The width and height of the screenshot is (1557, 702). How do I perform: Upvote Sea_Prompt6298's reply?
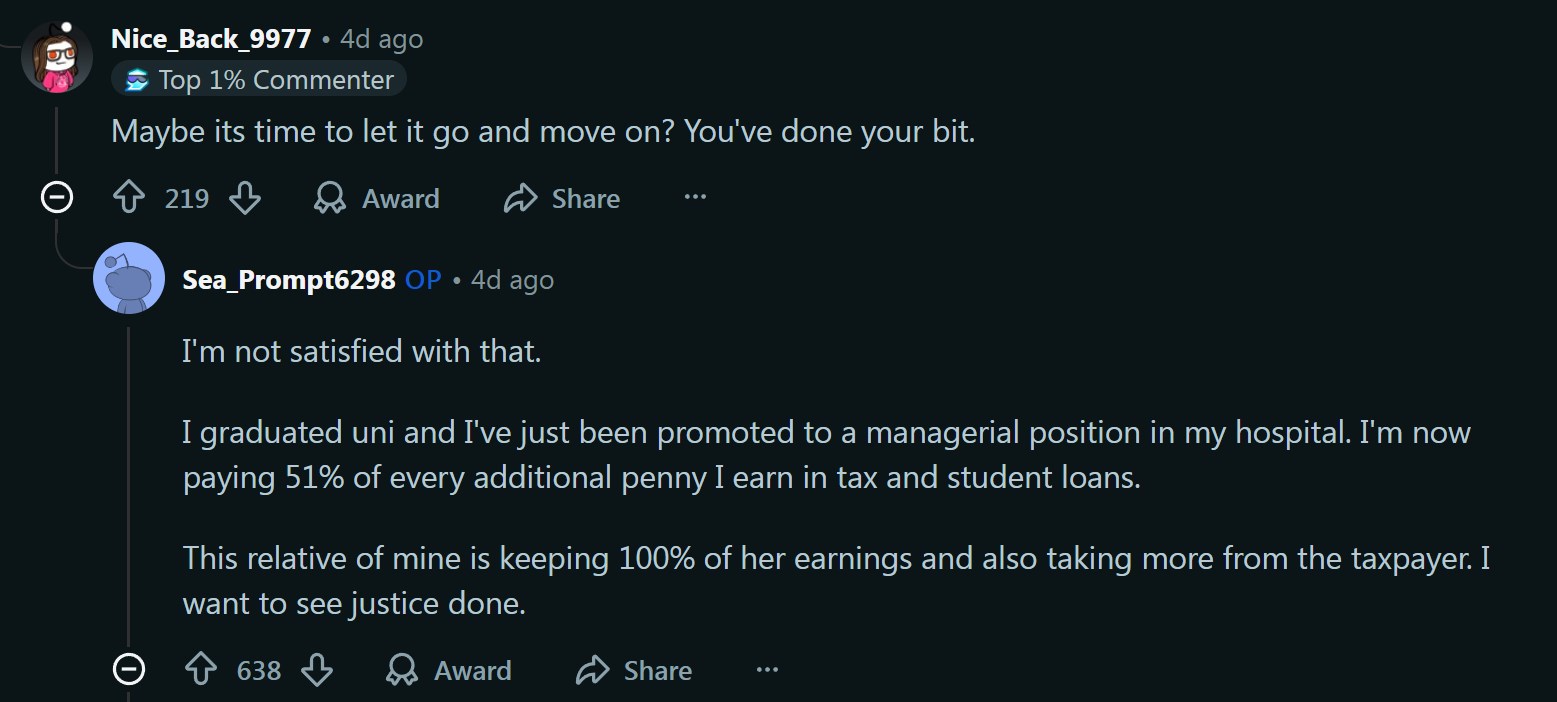[x=202, y=670]
